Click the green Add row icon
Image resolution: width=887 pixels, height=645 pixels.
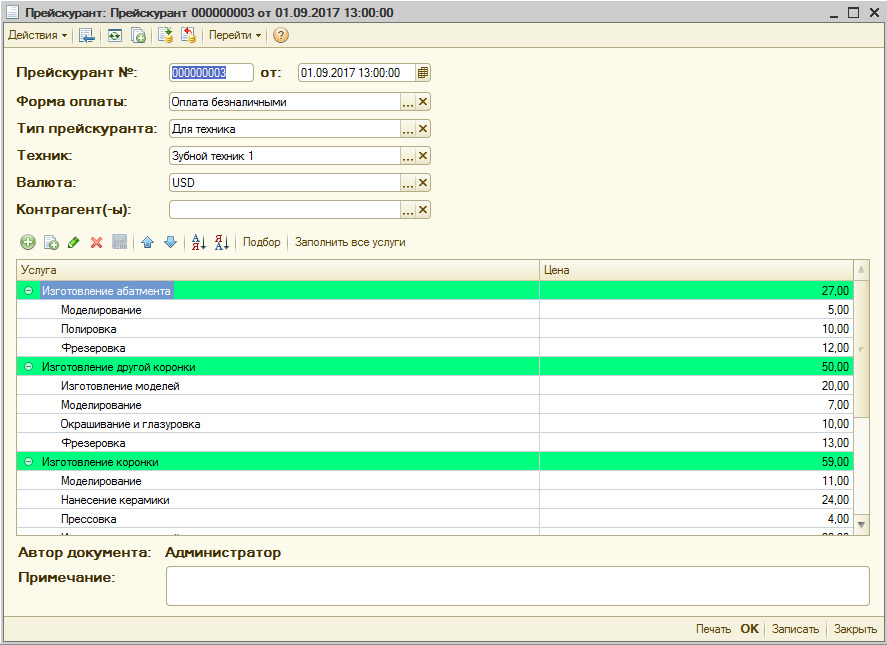click(27, 242)
